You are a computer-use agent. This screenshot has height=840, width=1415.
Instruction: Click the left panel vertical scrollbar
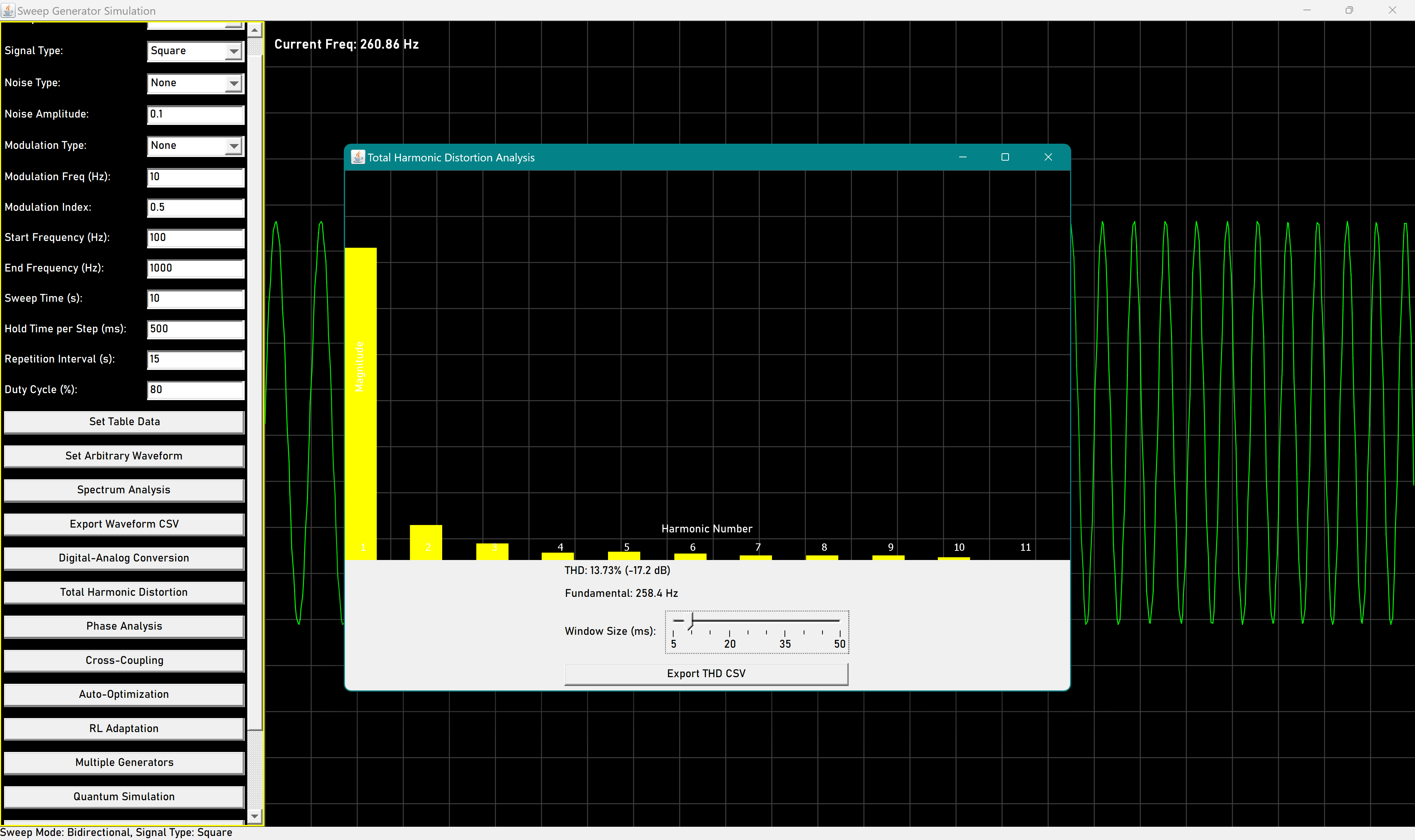255,396
